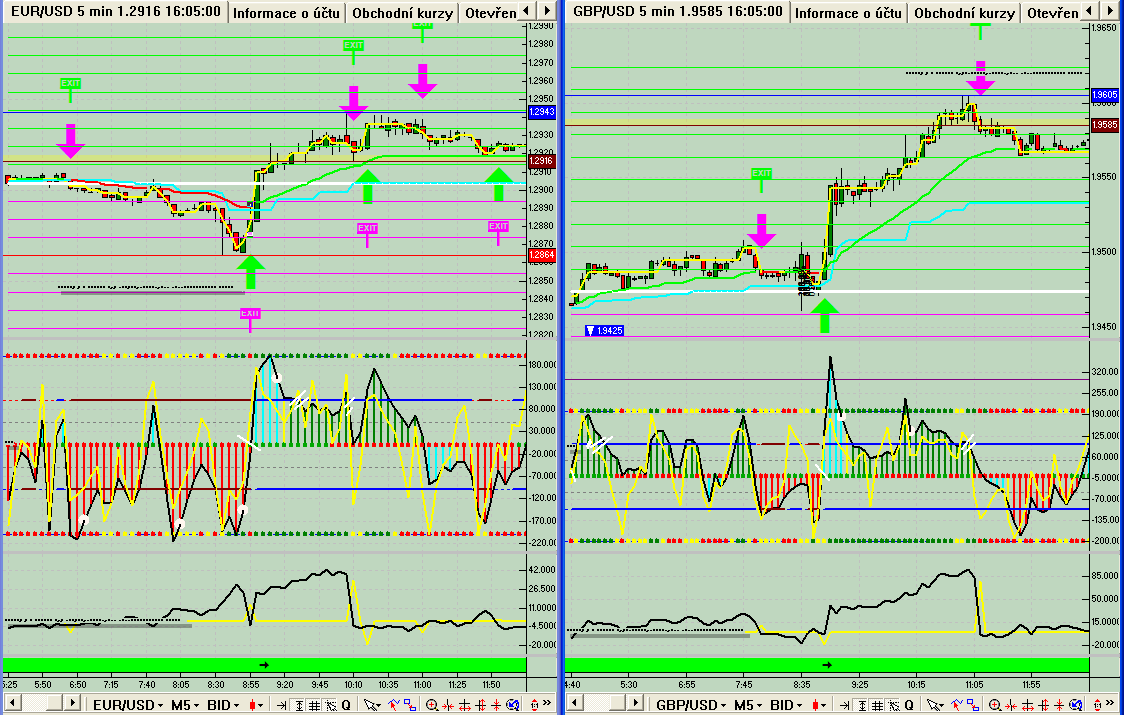Compress GBP/USD chart horizontally
Screen dimensions: 1124x715
tap(1011, 705)
